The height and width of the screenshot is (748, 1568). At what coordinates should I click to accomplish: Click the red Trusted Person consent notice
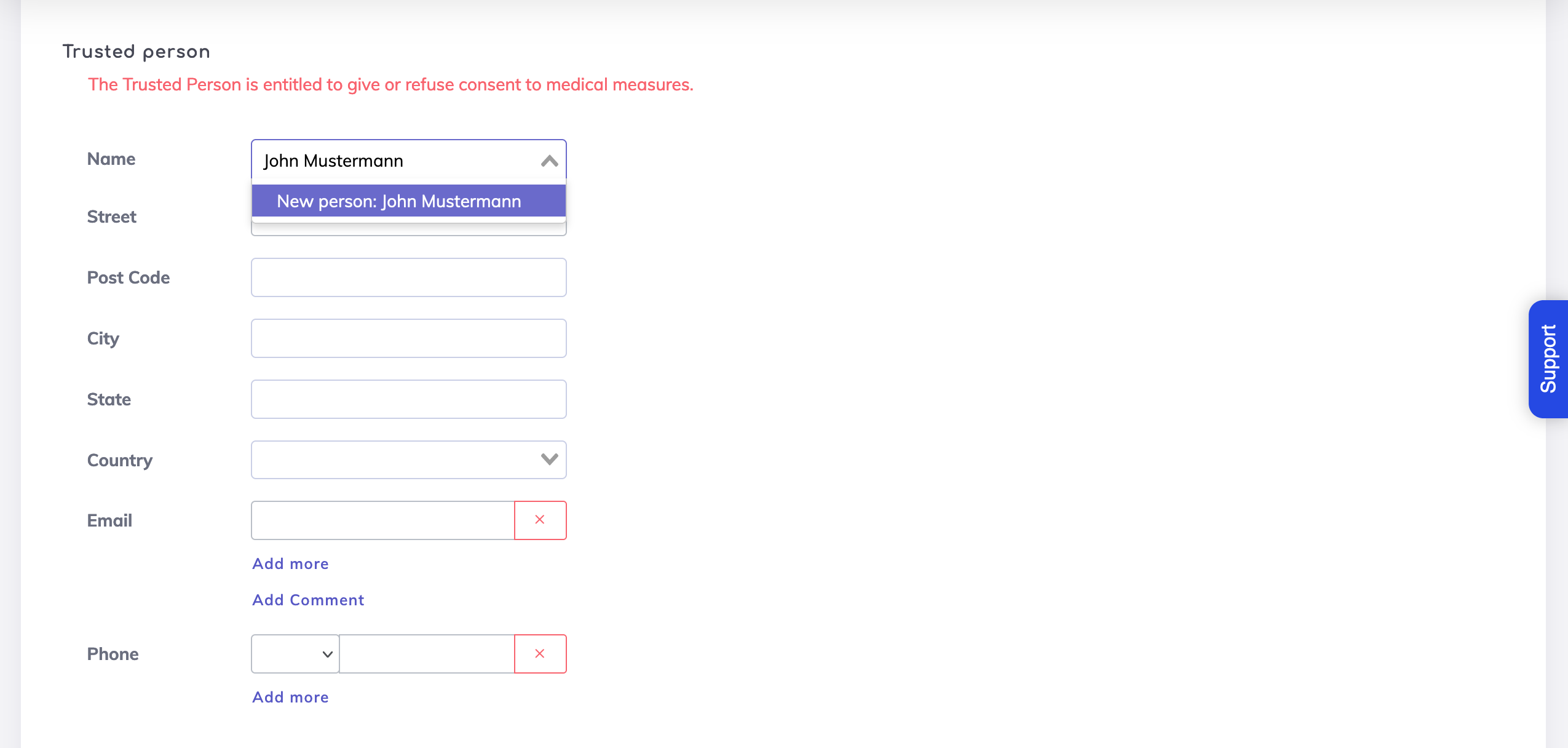click(390, 84)
